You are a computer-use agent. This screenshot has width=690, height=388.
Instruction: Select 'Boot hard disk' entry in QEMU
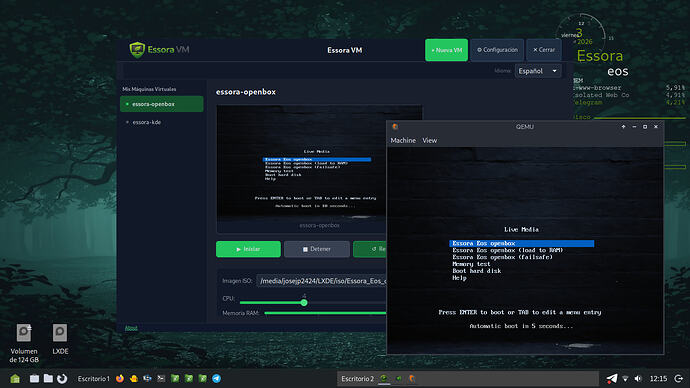pos(477,271)
